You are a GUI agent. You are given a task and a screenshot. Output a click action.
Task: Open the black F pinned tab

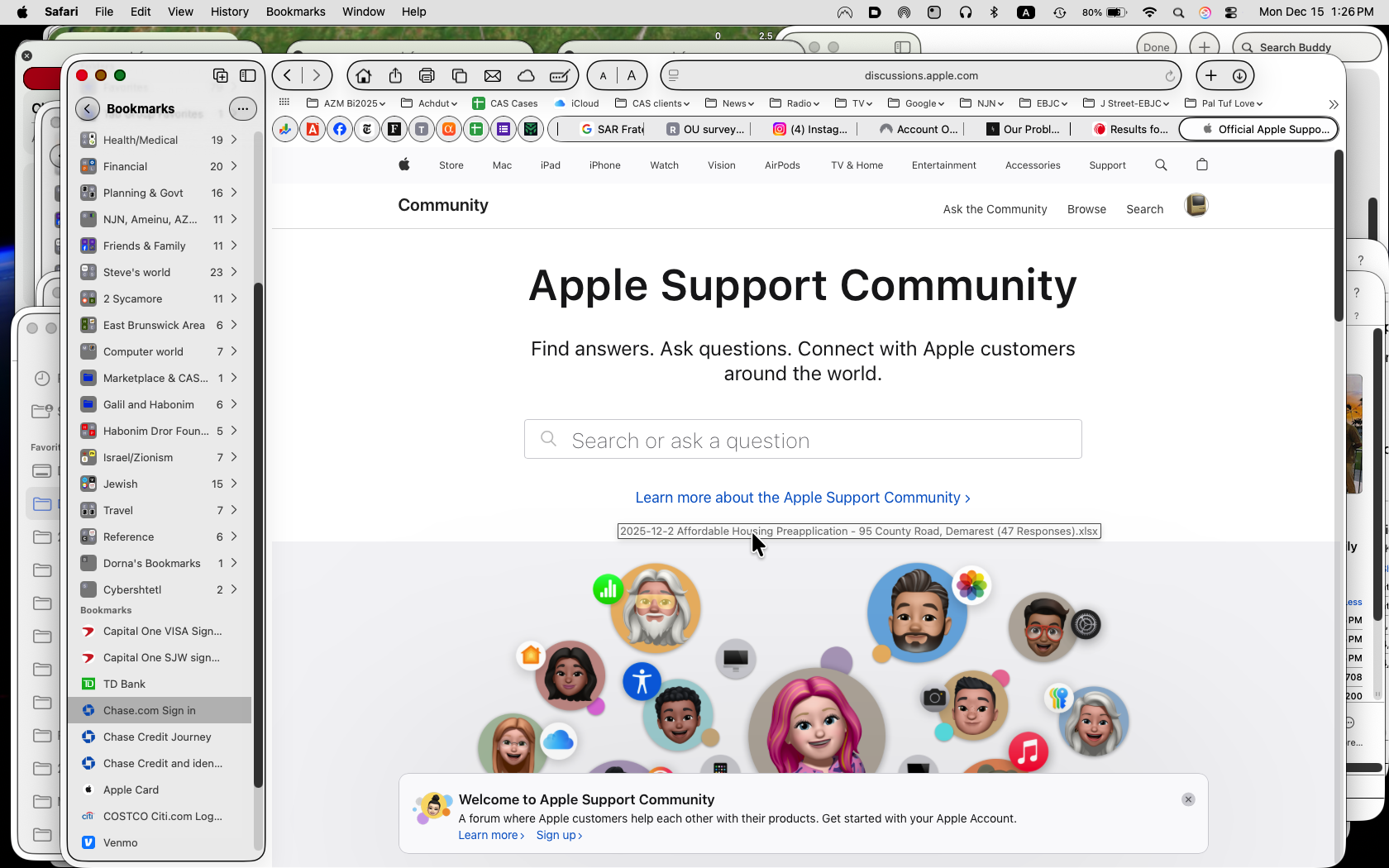click(x=394, y=129)
